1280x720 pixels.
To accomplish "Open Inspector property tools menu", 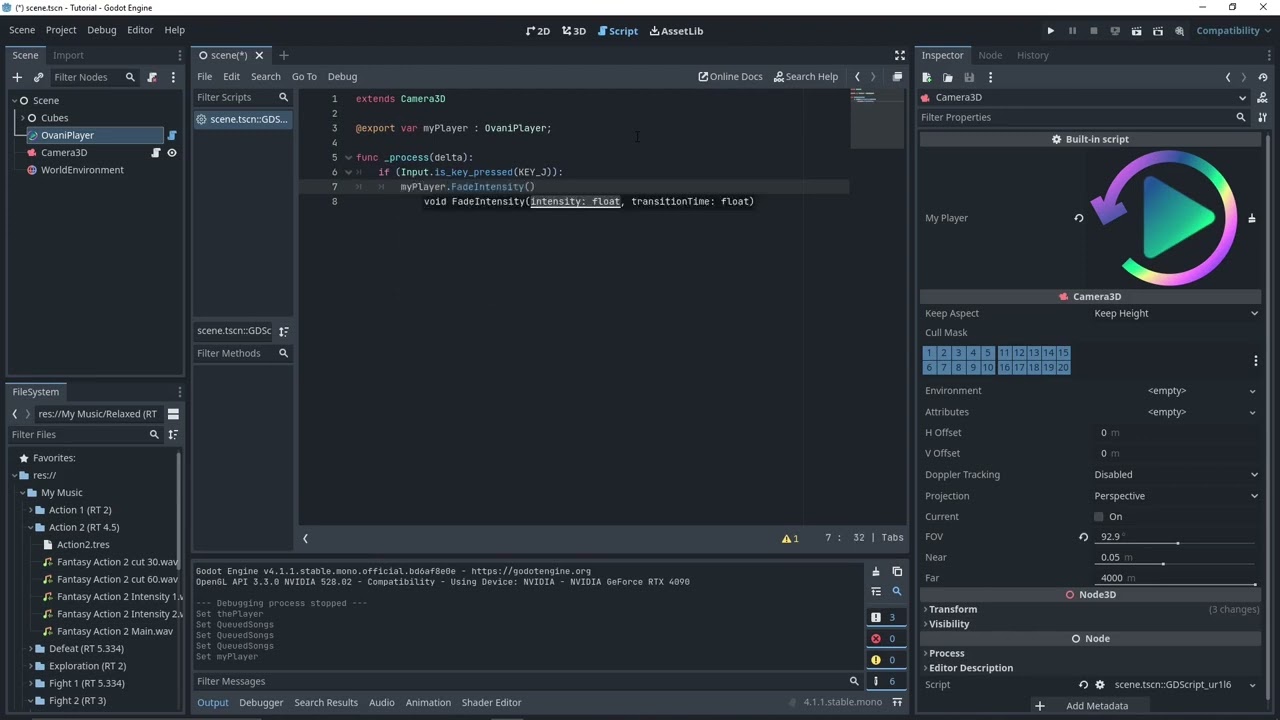I will [x=1263, y=117].
